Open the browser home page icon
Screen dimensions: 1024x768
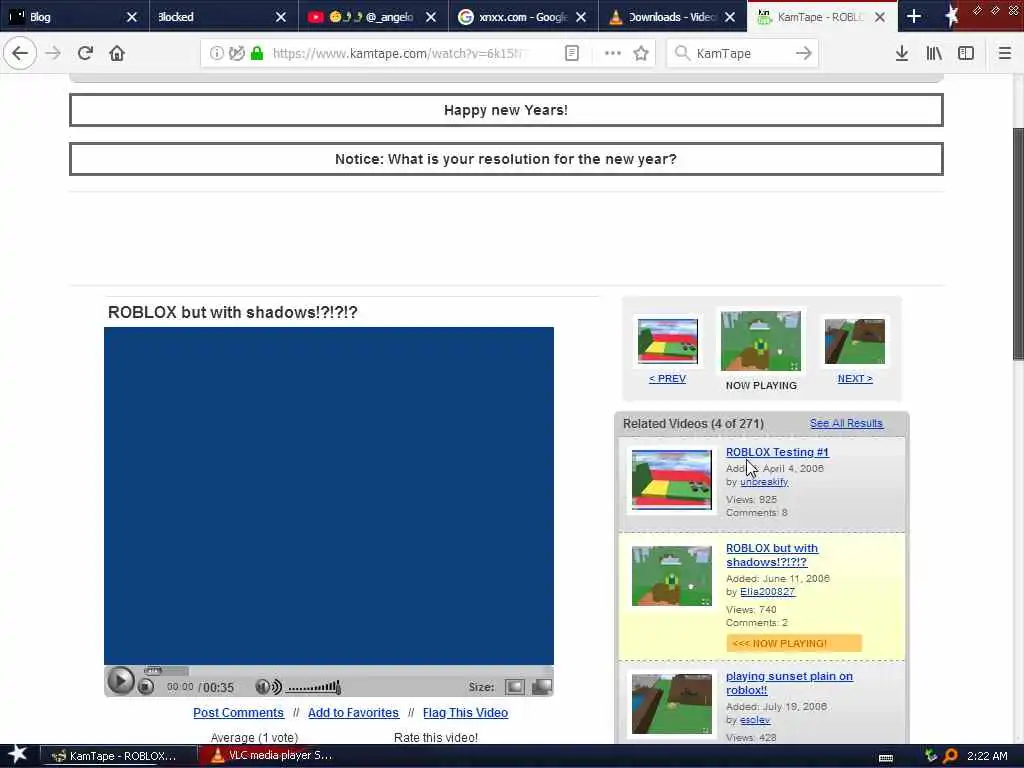(x=117, y=53)
